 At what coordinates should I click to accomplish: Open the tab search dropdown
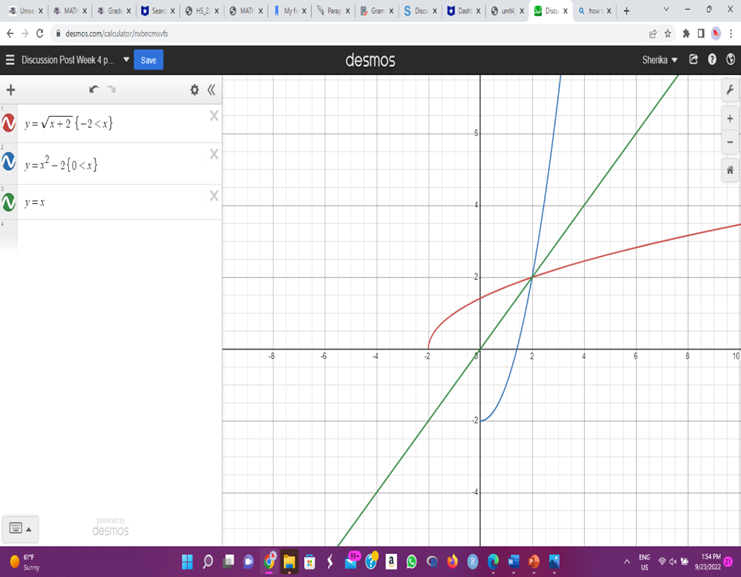(x=666, y=9)
